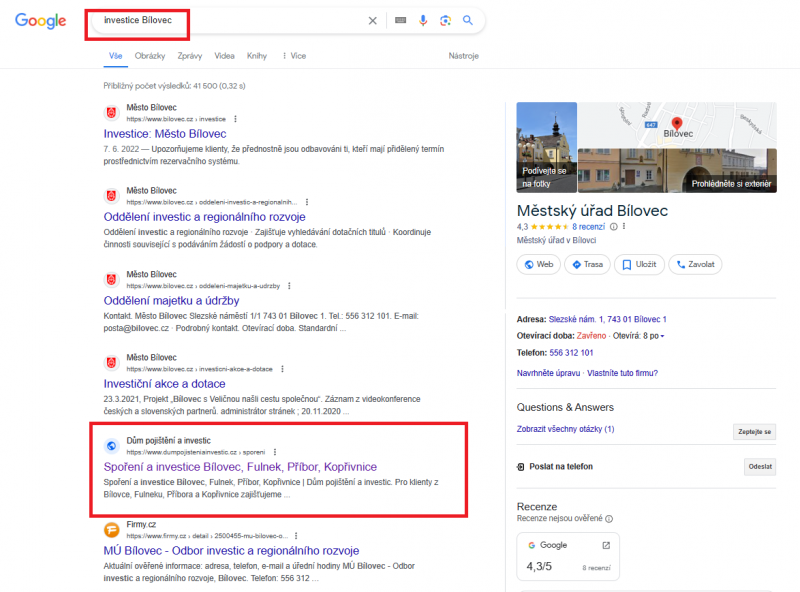Screen dimensions: 800x592
Task: Click Poslat na telefon icon
Action: point(520,466)
